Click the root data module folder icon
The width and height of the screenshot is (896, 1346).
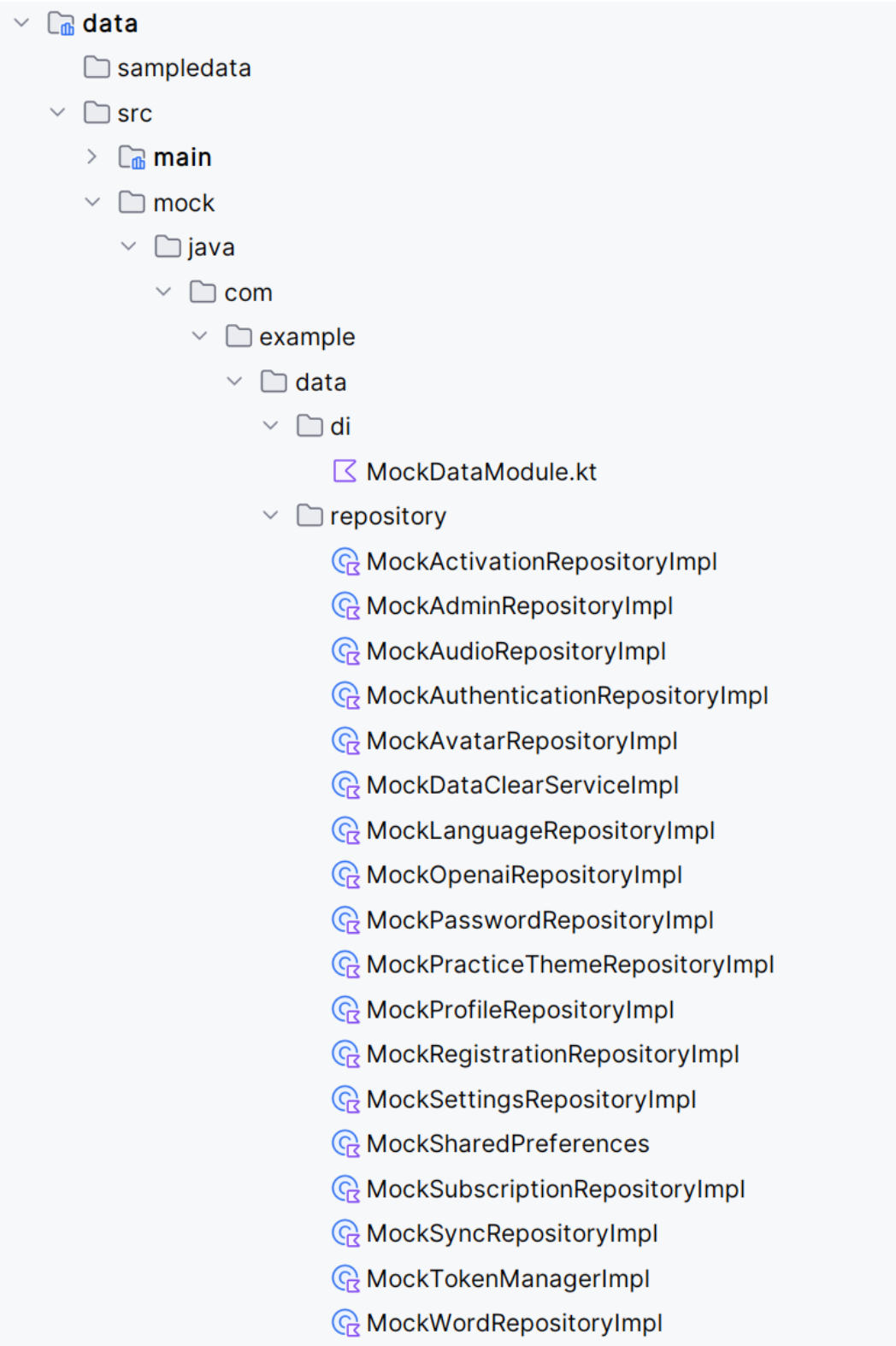pos(61,24)
